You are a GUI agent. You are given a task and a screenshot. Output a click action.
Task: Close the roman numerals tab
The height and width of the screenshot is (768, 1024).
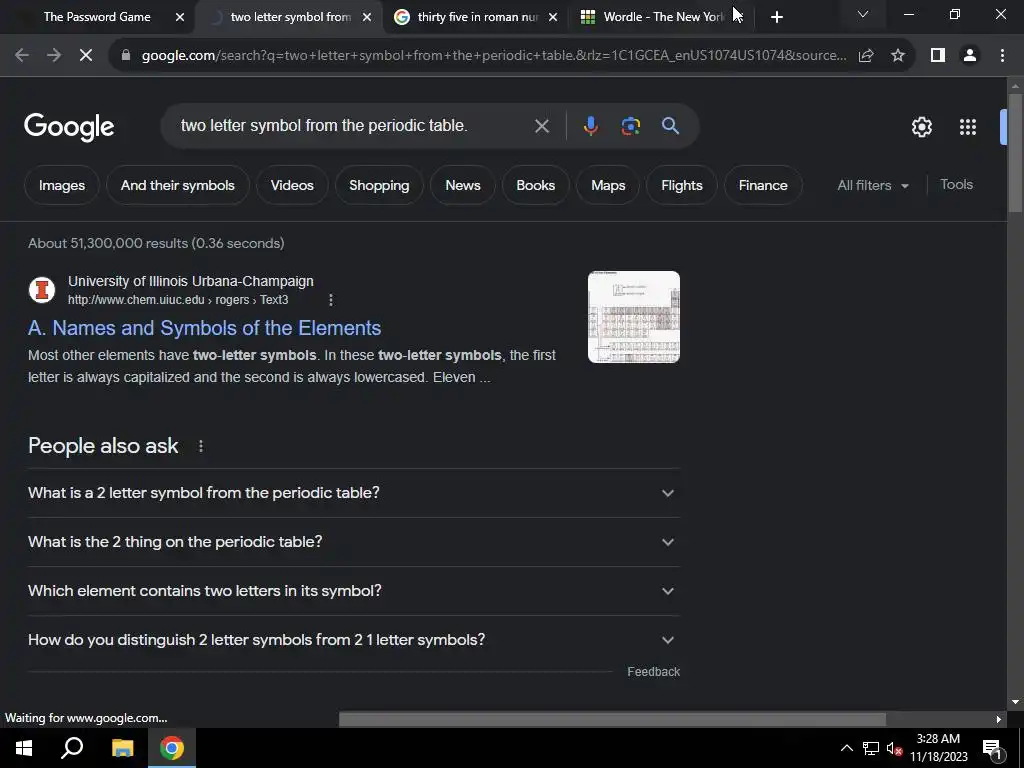coord(553,17)
